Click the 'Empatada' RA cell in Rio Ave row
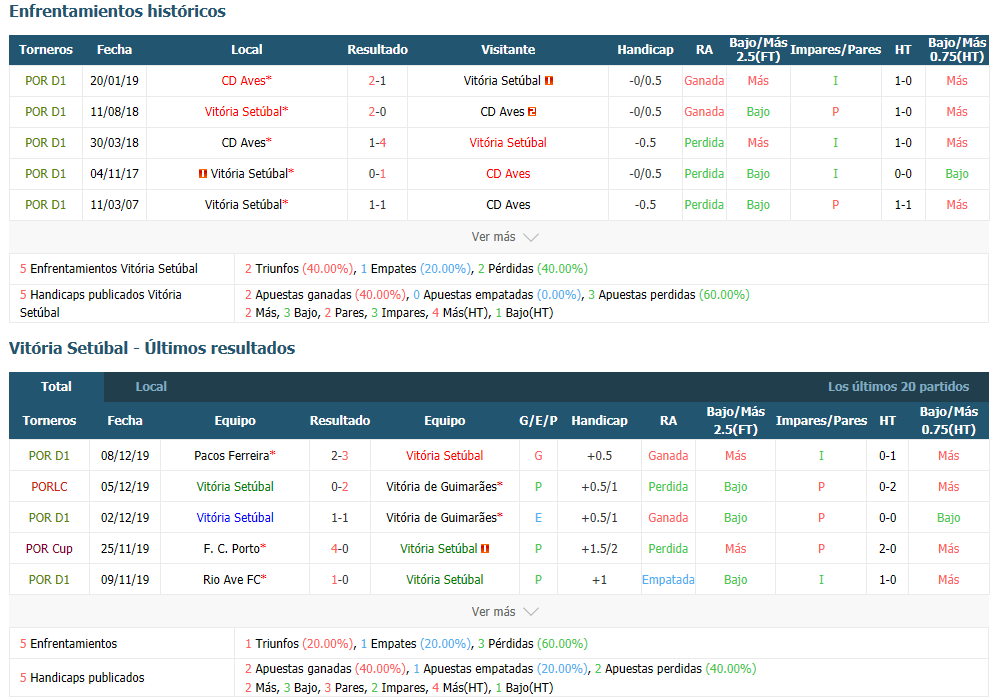 [x=668, y=579]
